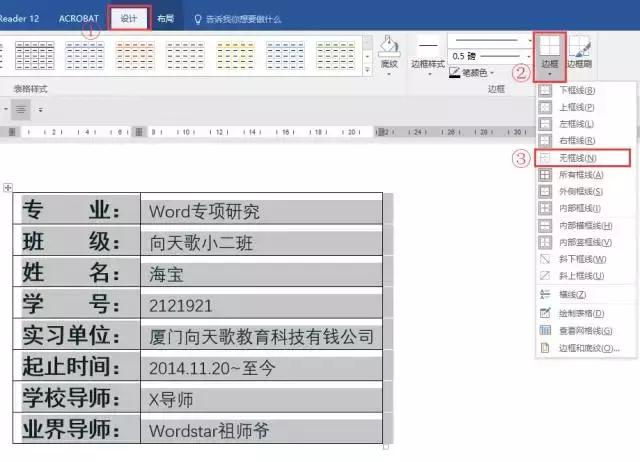
Task: Toggle 查看网格线(G) view gridlines
Action: (586, 331)
